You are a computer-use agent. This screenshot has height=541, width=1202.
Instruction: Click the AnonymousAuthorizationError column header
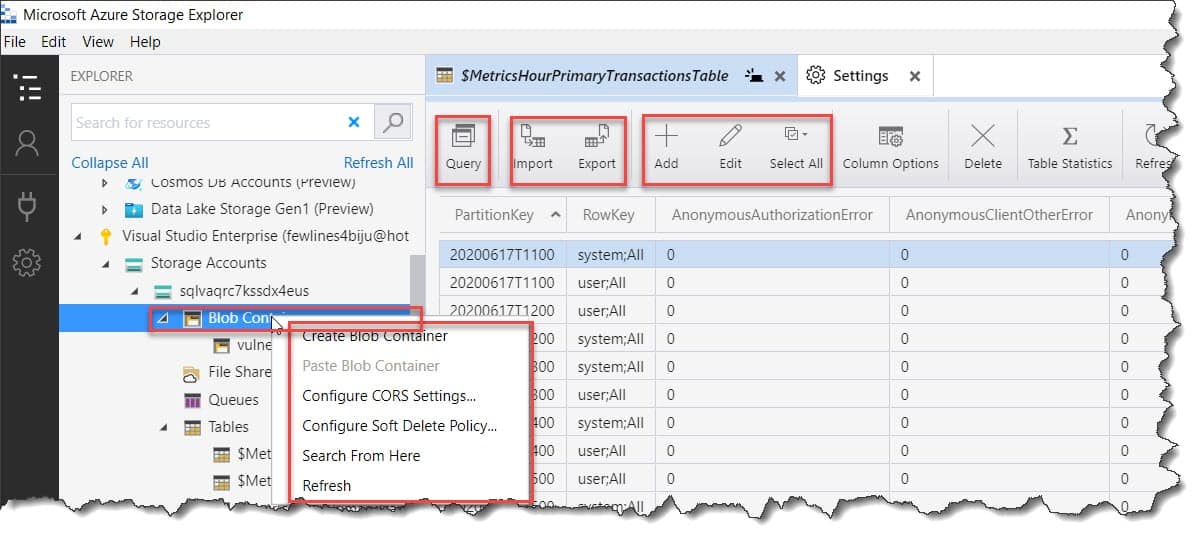click(x=772, y=215)
